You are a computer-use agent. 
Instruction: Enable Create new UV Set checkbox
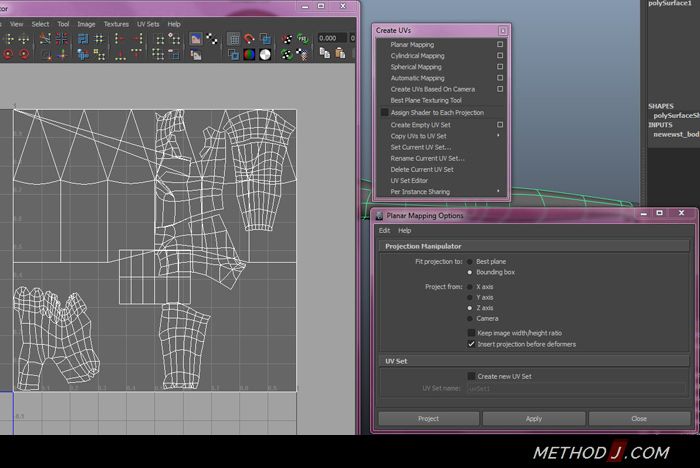click(x=472, y=376)
